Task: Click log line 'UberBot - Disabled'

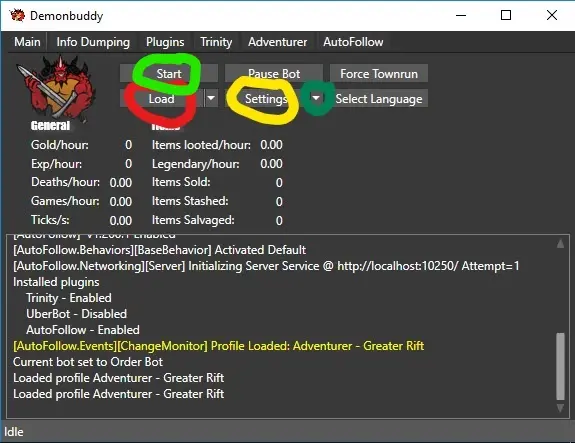Action: click(76, 314)
